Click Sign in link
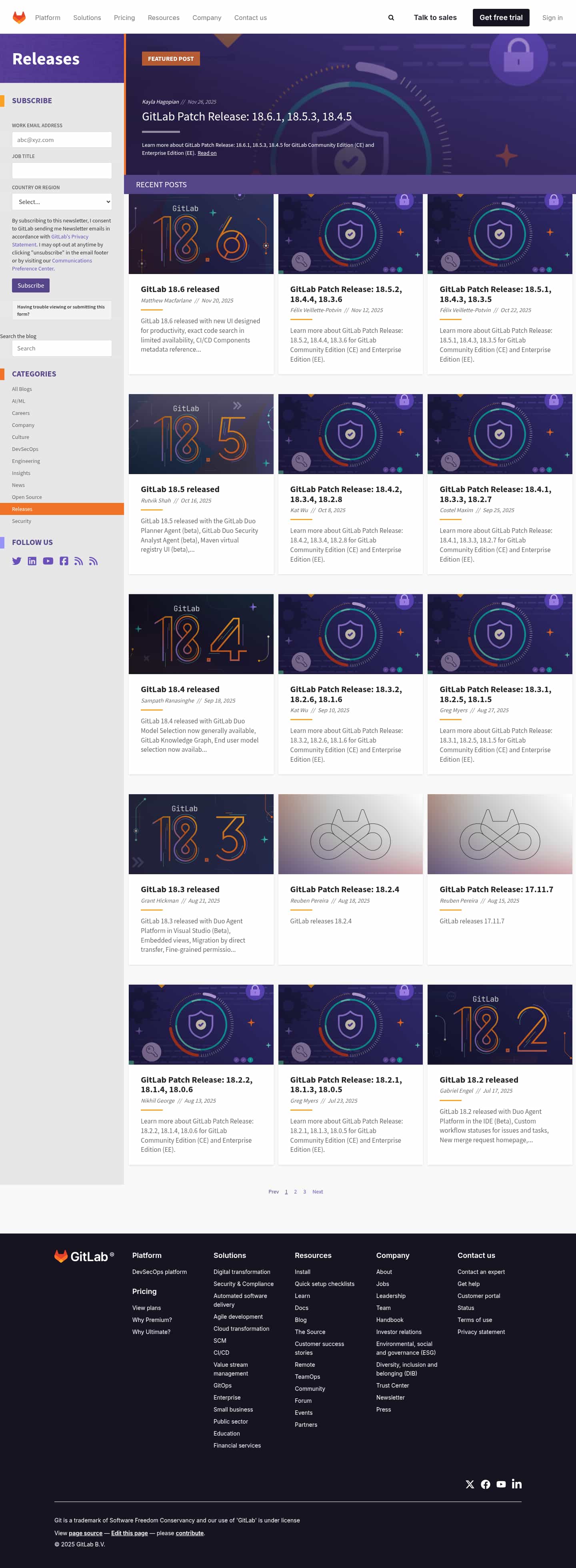This screenshot has width=576, height=1568. click(x=552, y=18)
